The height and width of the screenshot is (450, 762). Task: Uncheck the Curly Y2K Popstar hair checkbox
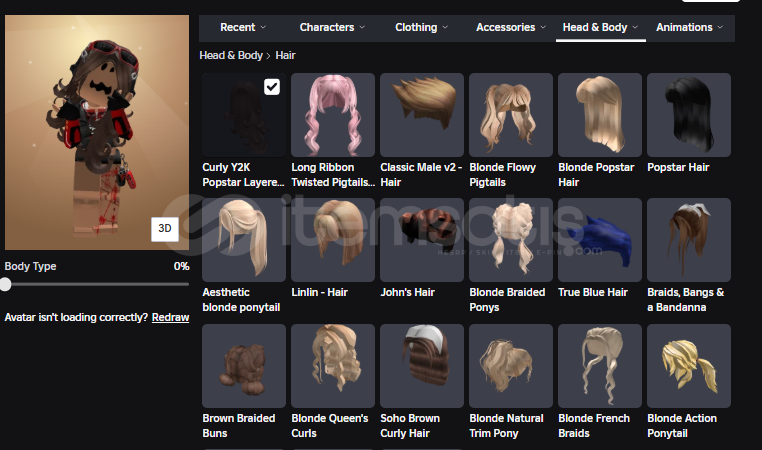pyautogui.click(x=272, y=88)
